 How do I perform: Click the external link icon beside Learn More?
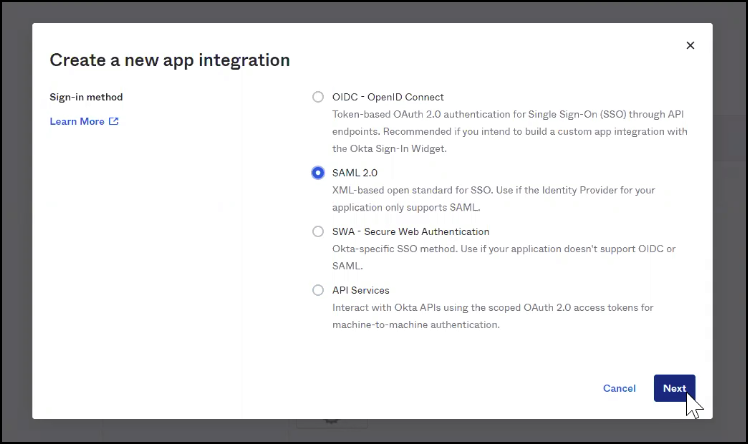[x=114, y=122]
